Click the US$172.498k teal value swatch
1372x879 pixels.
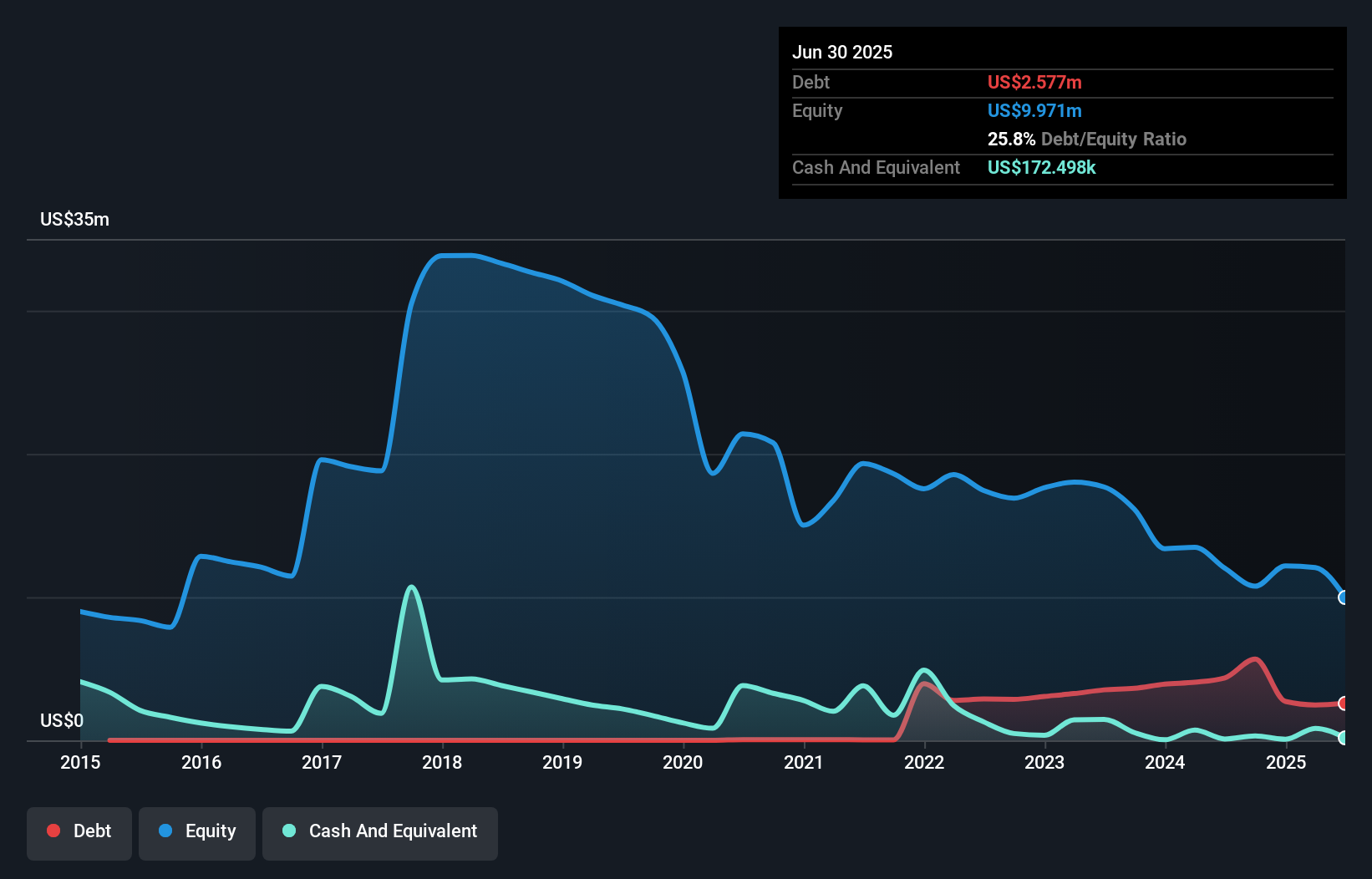point(1042,167)
